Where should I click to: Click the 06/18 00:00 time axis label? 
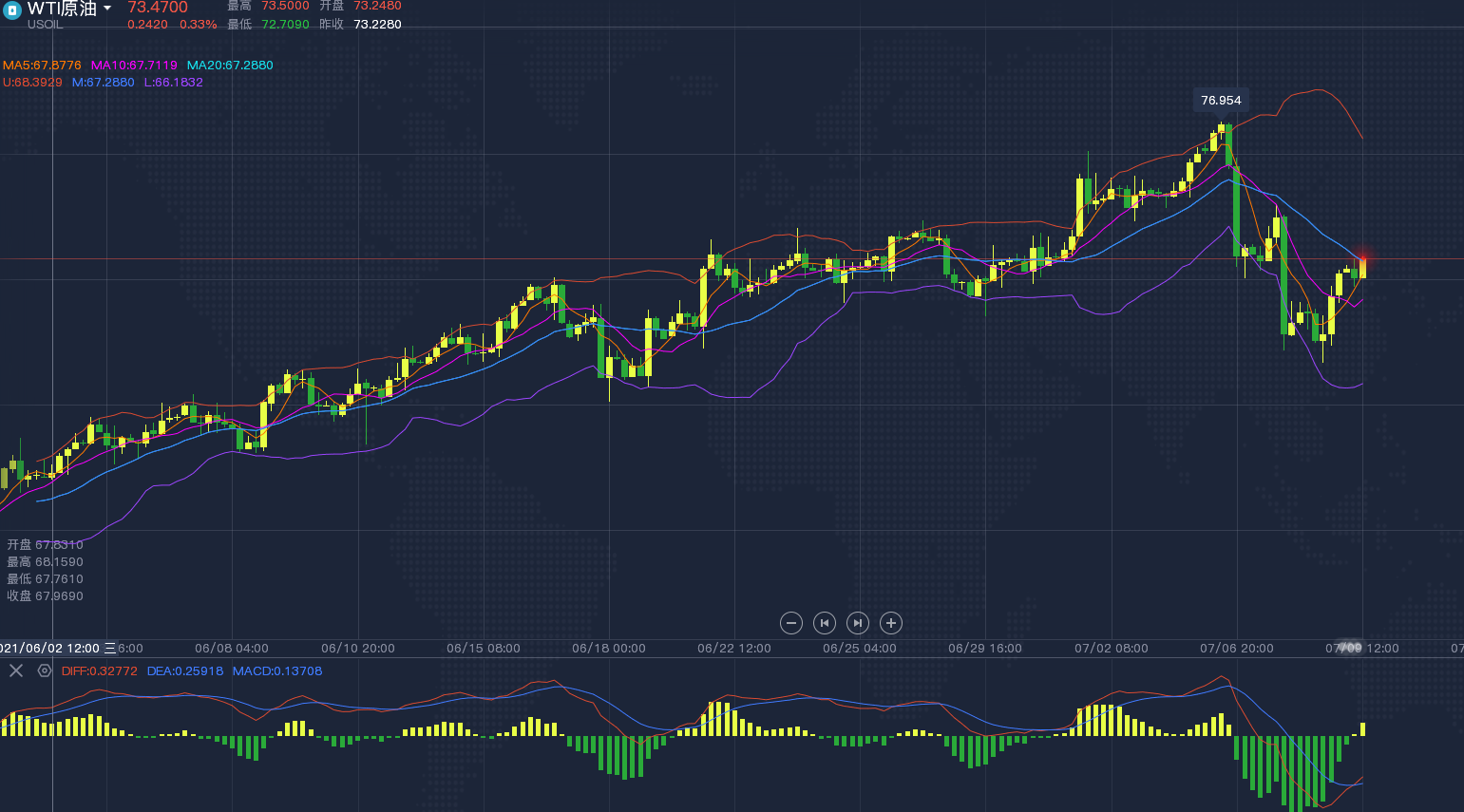coord(608,648)
